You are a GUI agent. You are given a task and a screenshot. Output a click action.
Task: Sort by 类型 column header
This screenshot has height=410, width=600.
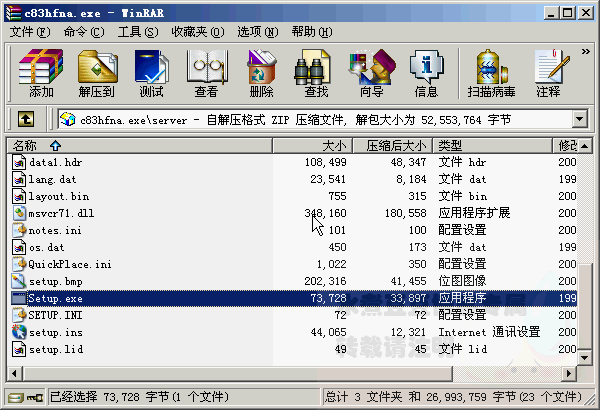click(493, 146)
